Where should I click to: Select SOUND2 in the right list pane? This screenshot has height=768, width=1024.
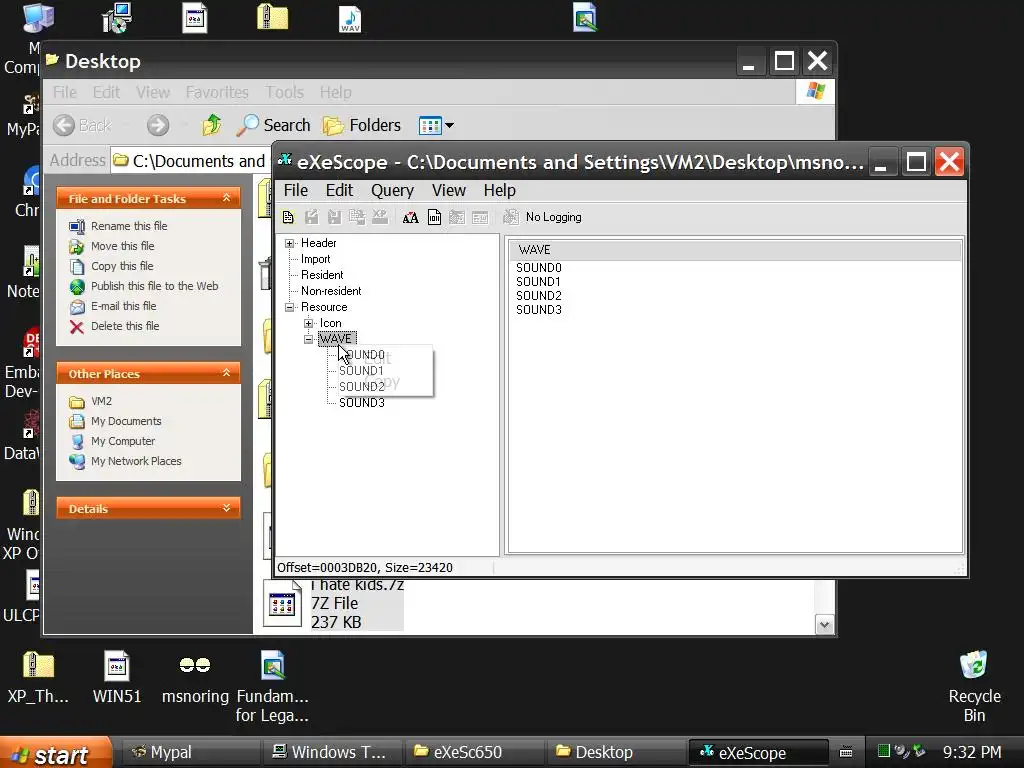(x=539, y=296)
